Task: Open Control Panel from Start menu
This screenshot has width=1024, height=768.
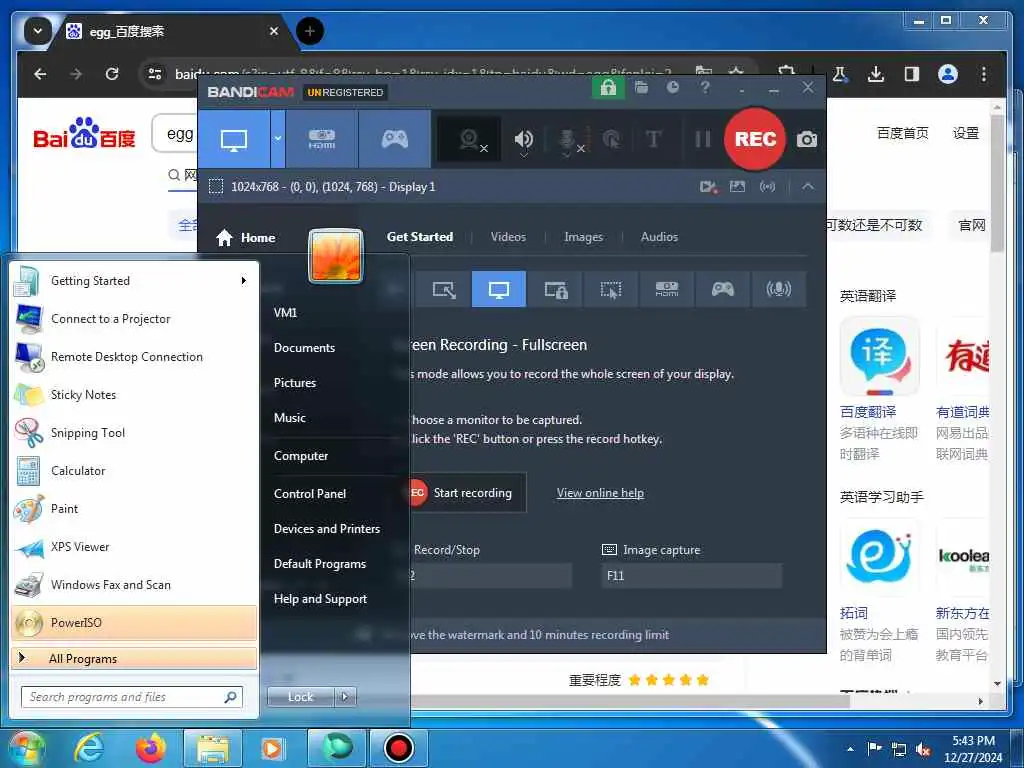Action: tap(310, 494)
